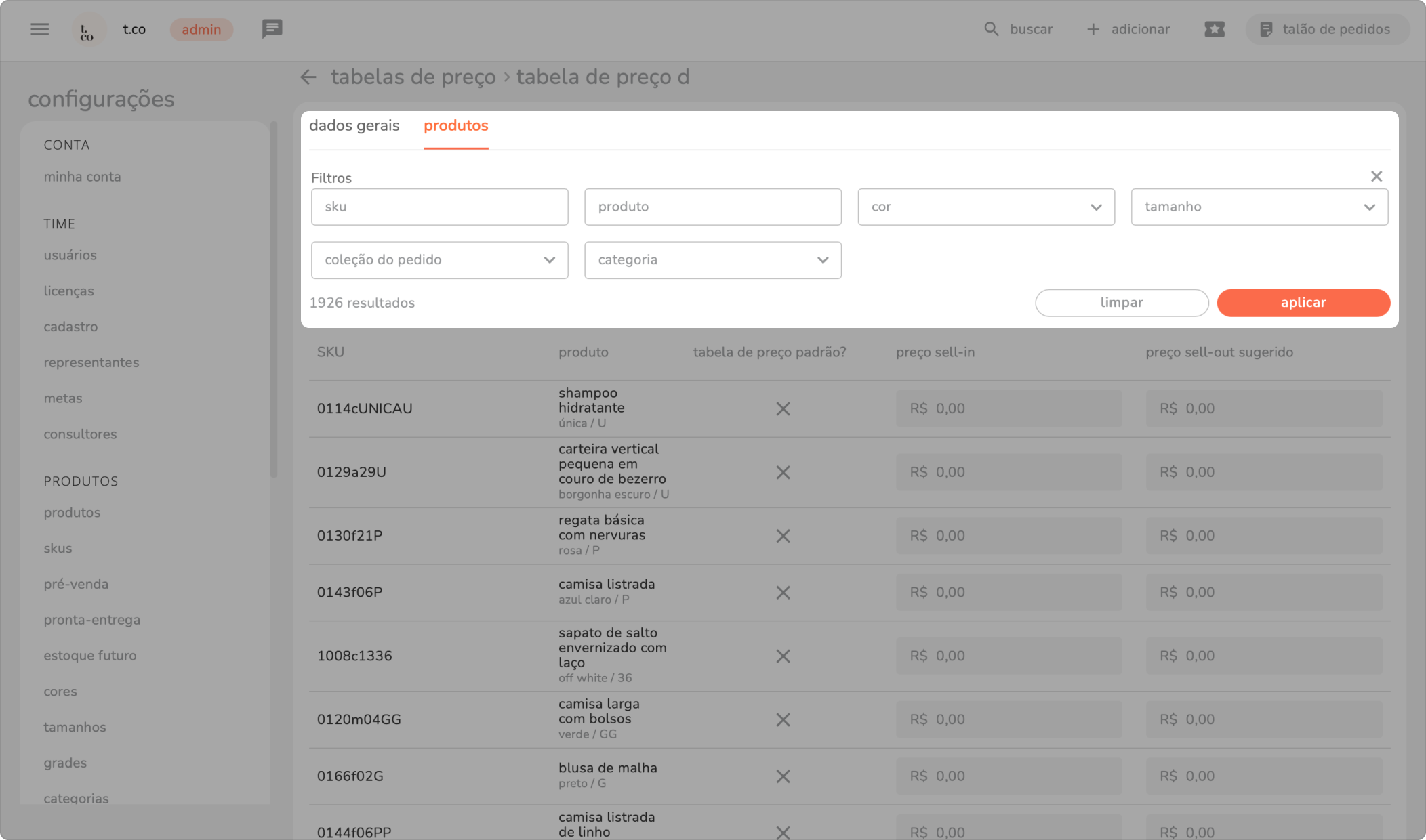Toggle default price table for 0130f21P

(x=783, y=536)
